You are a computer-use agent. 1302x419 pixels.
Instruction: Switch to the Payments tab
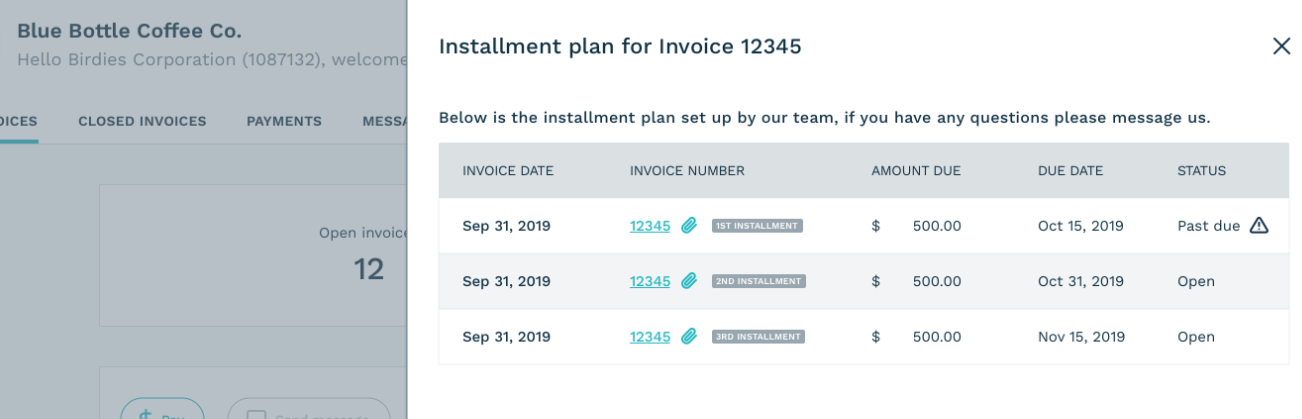tap(284, 121)
